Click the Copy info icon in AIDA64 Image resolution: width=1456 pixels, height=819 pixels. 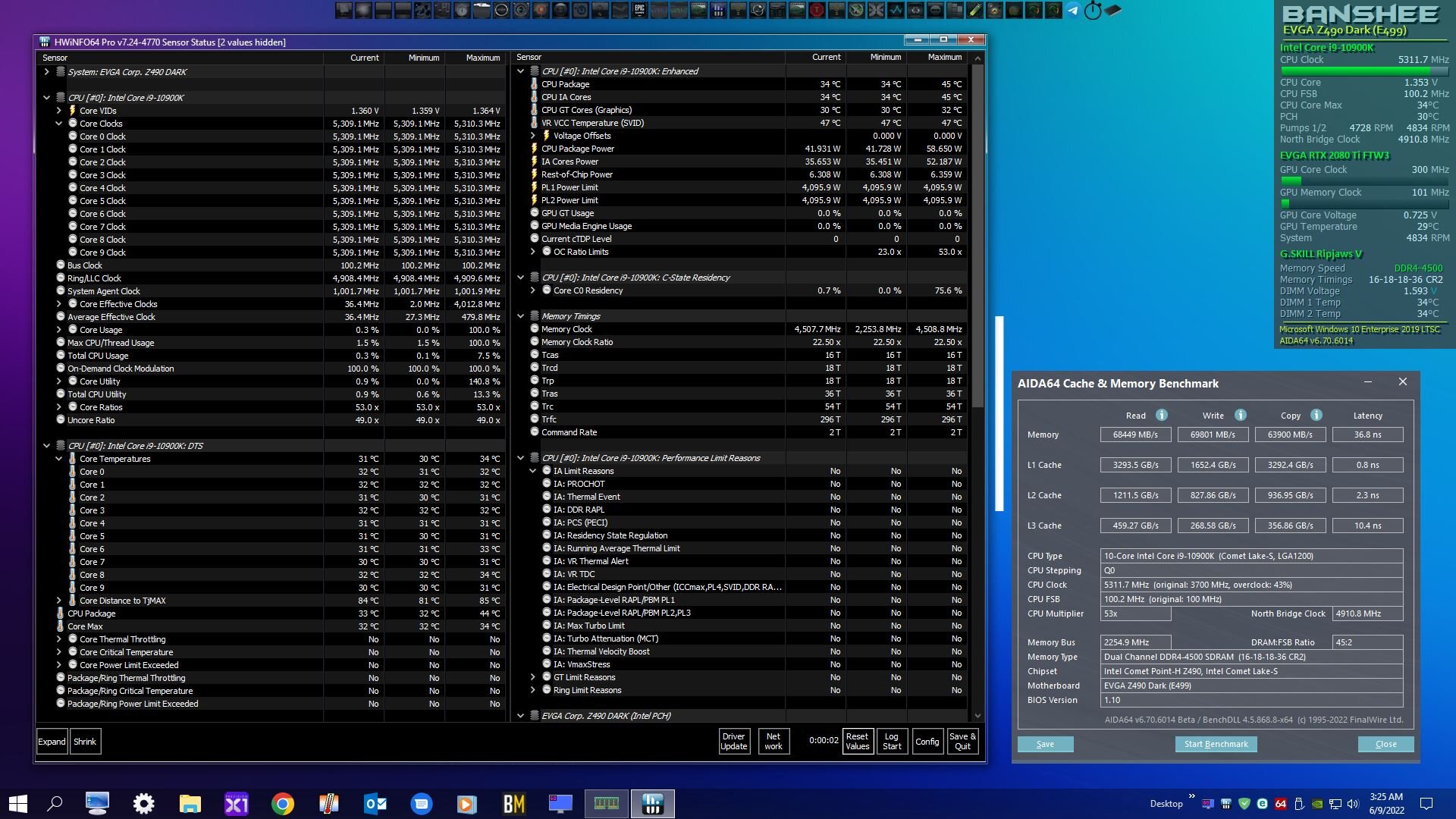click(1316, 415)
